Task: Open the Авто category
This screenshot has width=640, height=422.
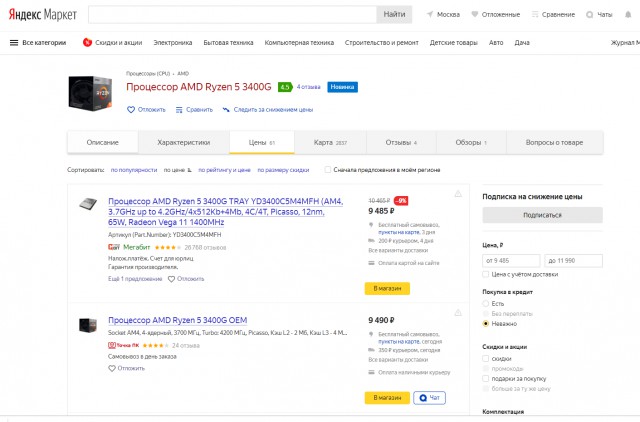Action: point(496,42)
